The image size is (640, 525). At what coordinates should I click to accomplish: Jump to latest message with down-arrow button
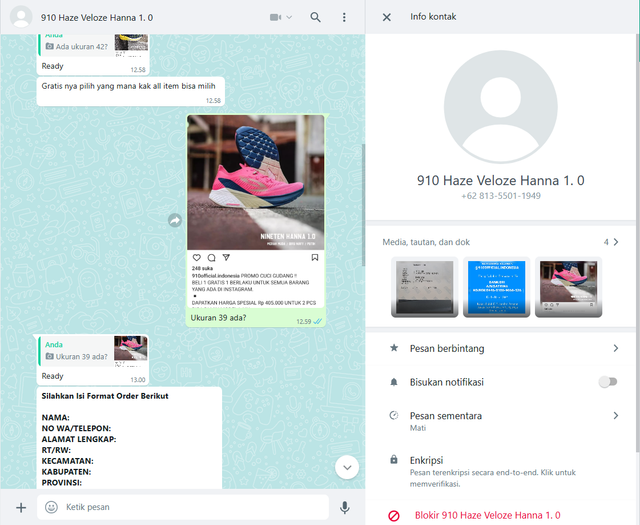347,467
